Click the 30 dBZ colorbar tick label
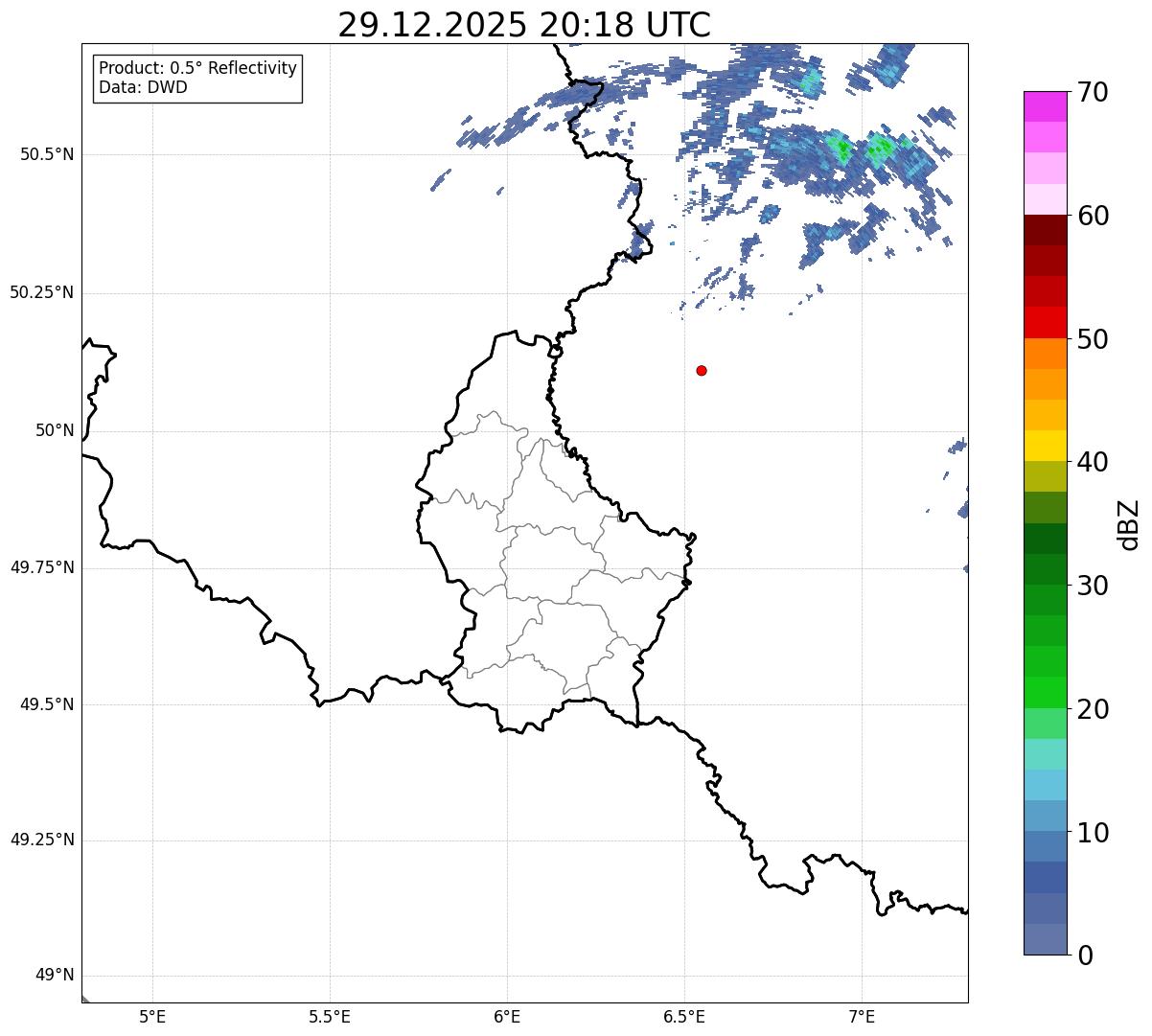The height and width of the screenshot is (1036, 1152). pyautogui.click(x=1093, y=586)
